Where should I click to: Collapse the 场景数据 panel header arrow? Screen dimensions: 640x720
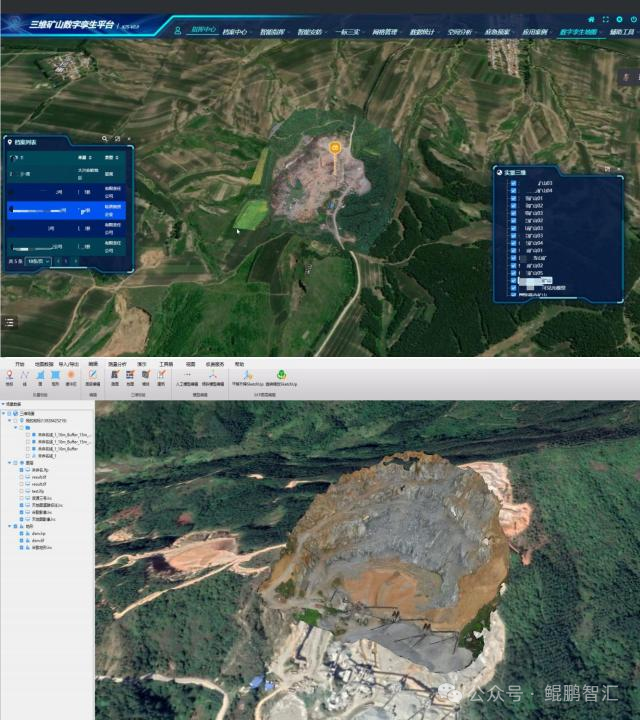click(x=3, y=403)
